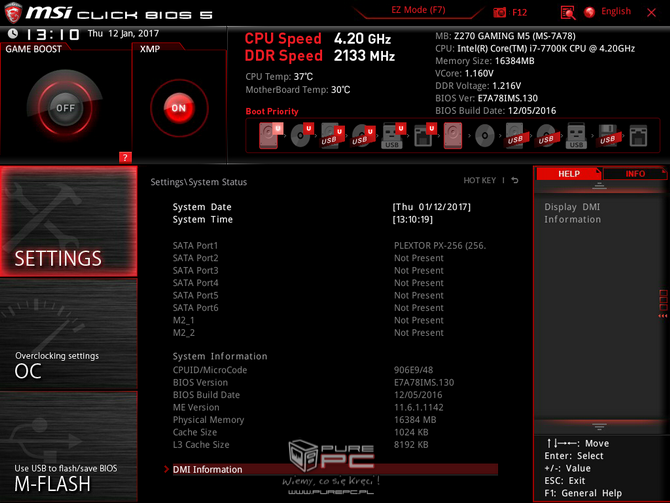The width and height of the screenshot is (670, 503).
Task: Open the HOT KEY list
Action: (x=479, y=180)
